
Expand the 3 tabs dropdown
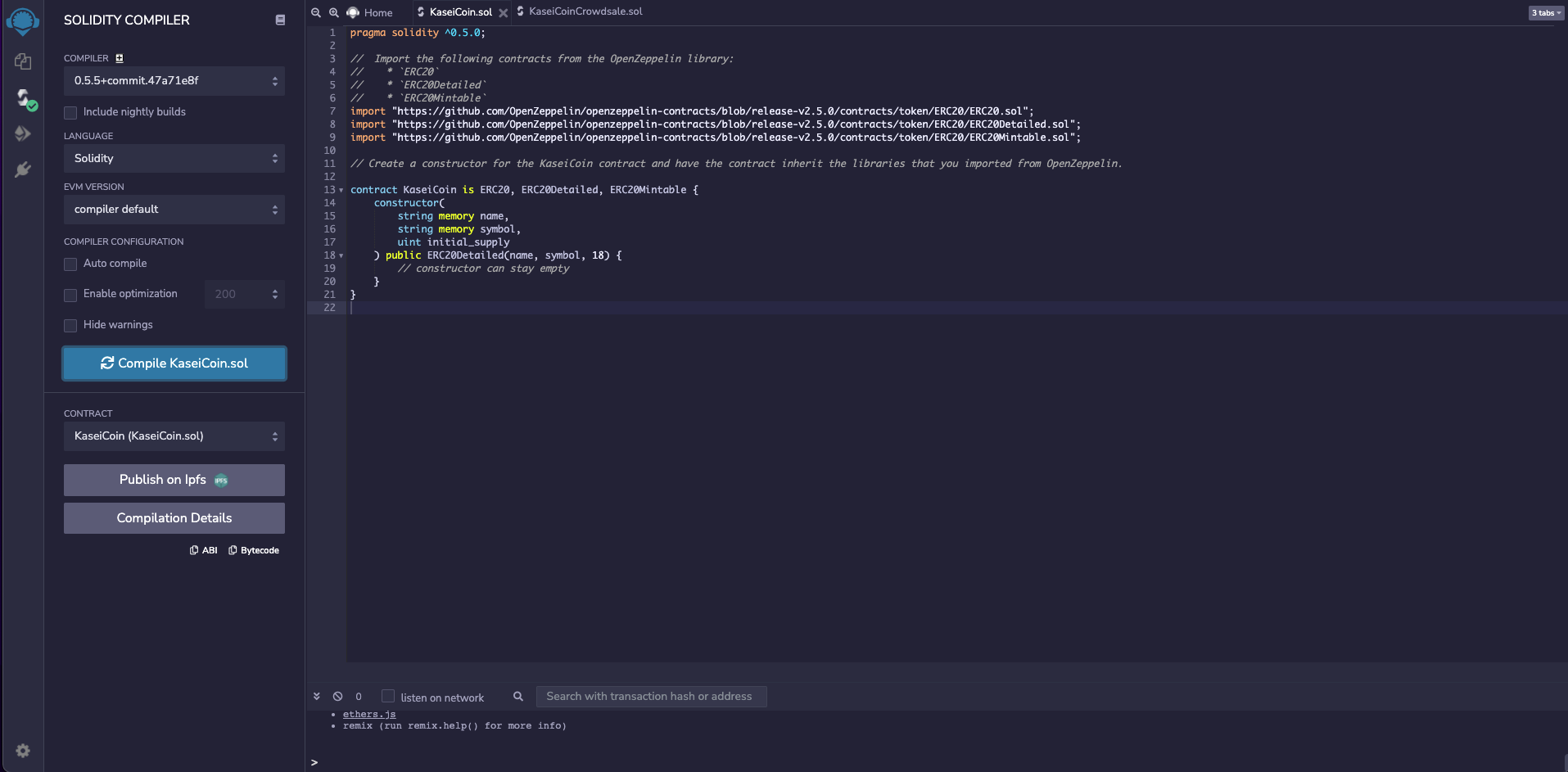tap(1544, 12)
